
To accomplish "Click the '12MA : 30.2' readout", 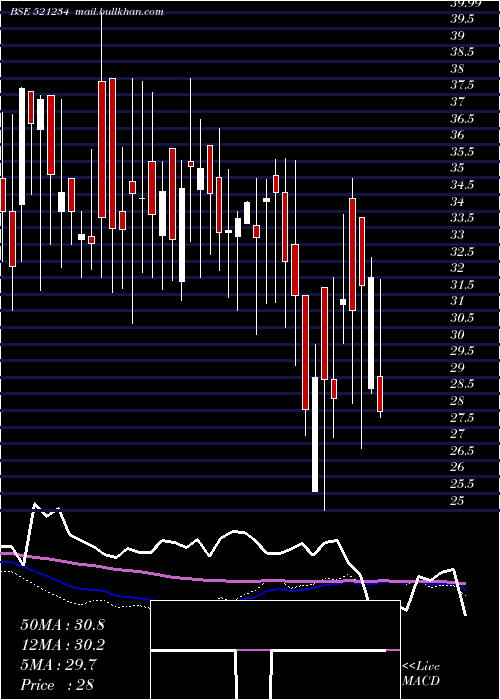I will [x=62, y=645].
